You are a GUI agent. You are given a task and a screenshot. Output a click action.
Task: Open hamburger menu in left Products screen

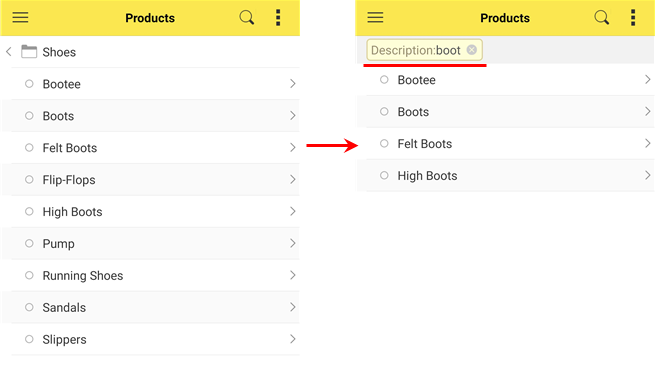[20, 18]
